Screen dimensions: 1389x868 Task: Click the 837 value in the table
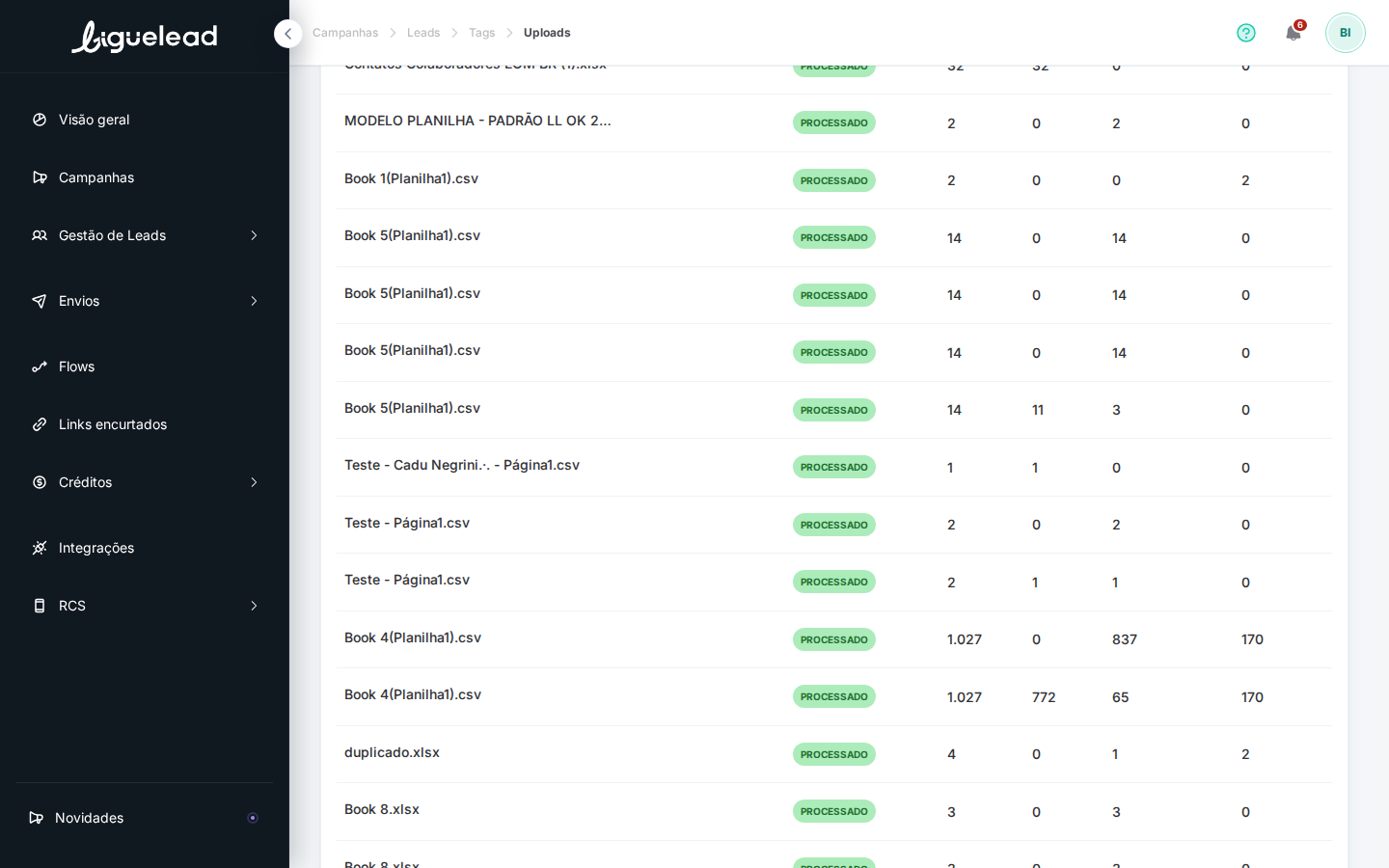coord(1125,639)
